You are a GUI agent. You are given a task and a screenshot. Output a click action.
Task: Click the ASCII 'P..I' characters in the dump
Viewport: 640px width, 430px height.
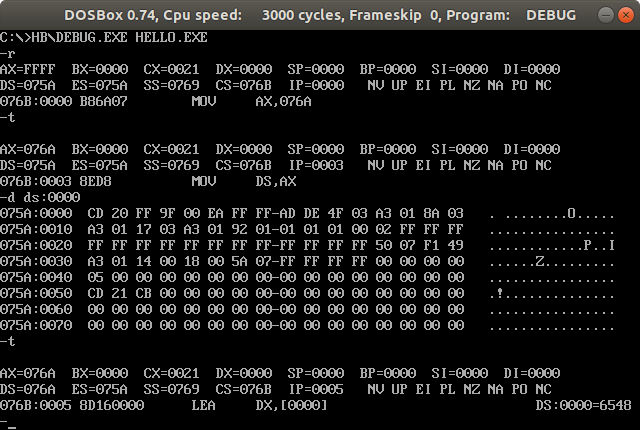tap(599, 245)
